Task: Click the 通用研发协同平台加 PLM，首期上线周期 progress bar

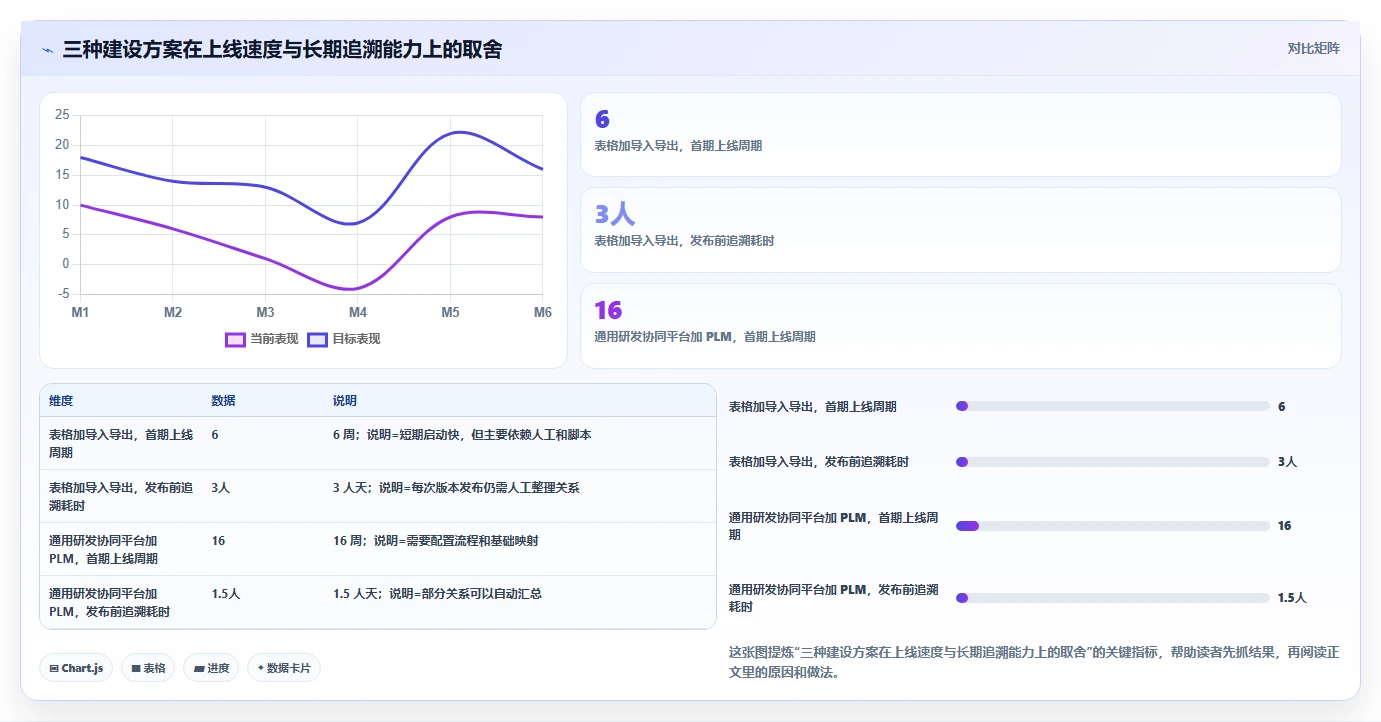Action: point(1112,526)
